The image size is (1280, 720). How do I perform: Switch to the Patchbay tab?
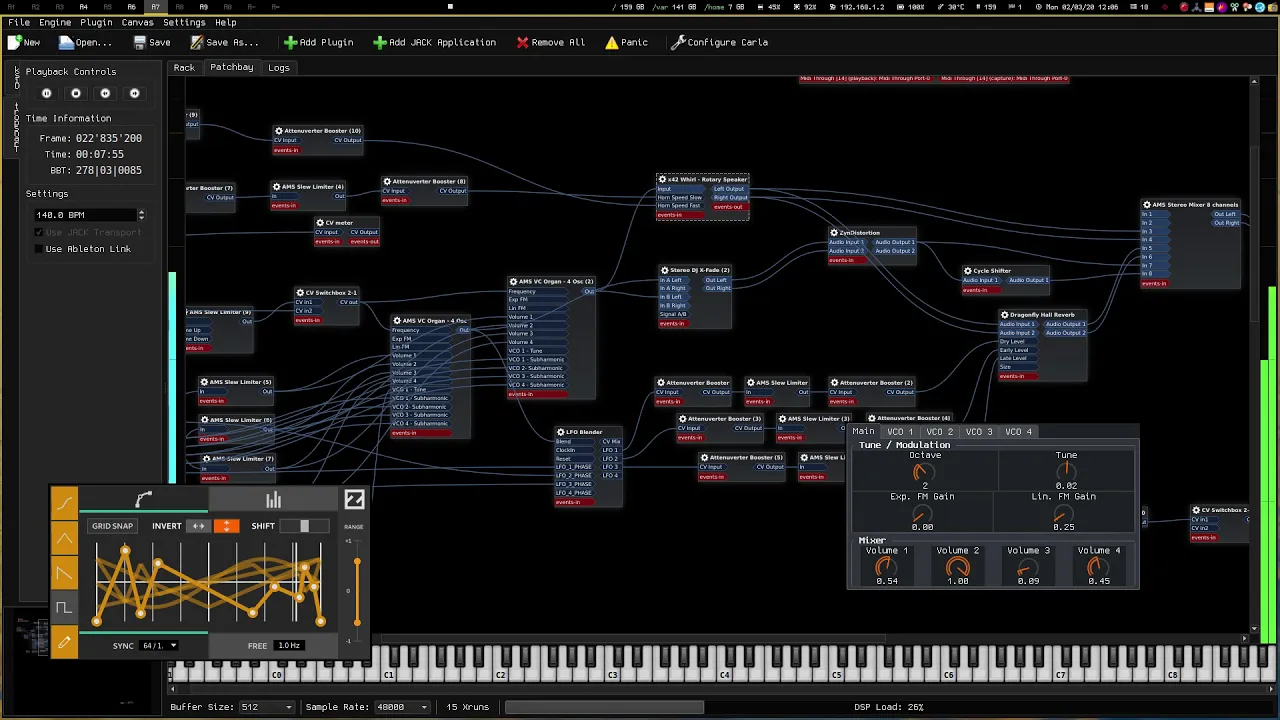click(231, 67)
